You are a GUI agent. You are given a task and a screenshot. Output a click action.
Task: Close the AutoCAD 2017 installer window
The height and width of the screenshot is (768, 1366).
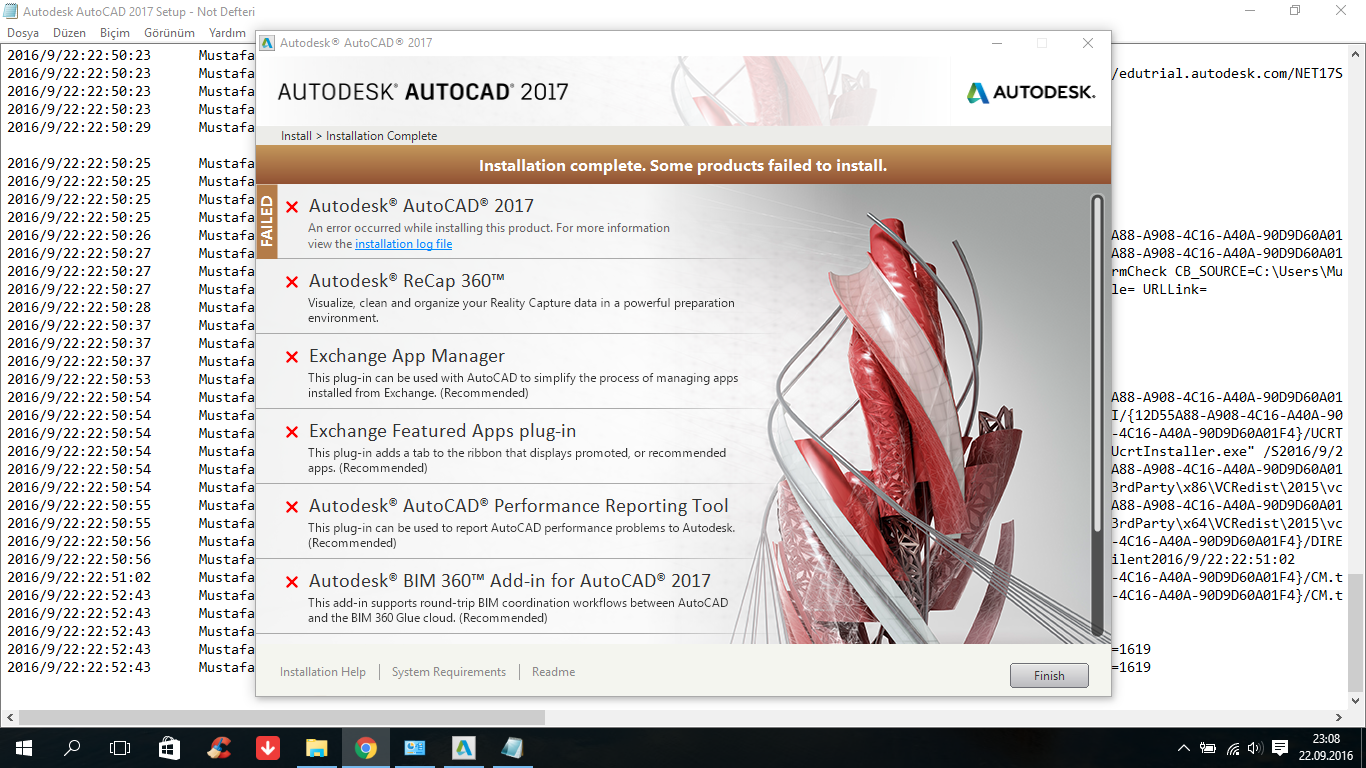(1088, 43)
